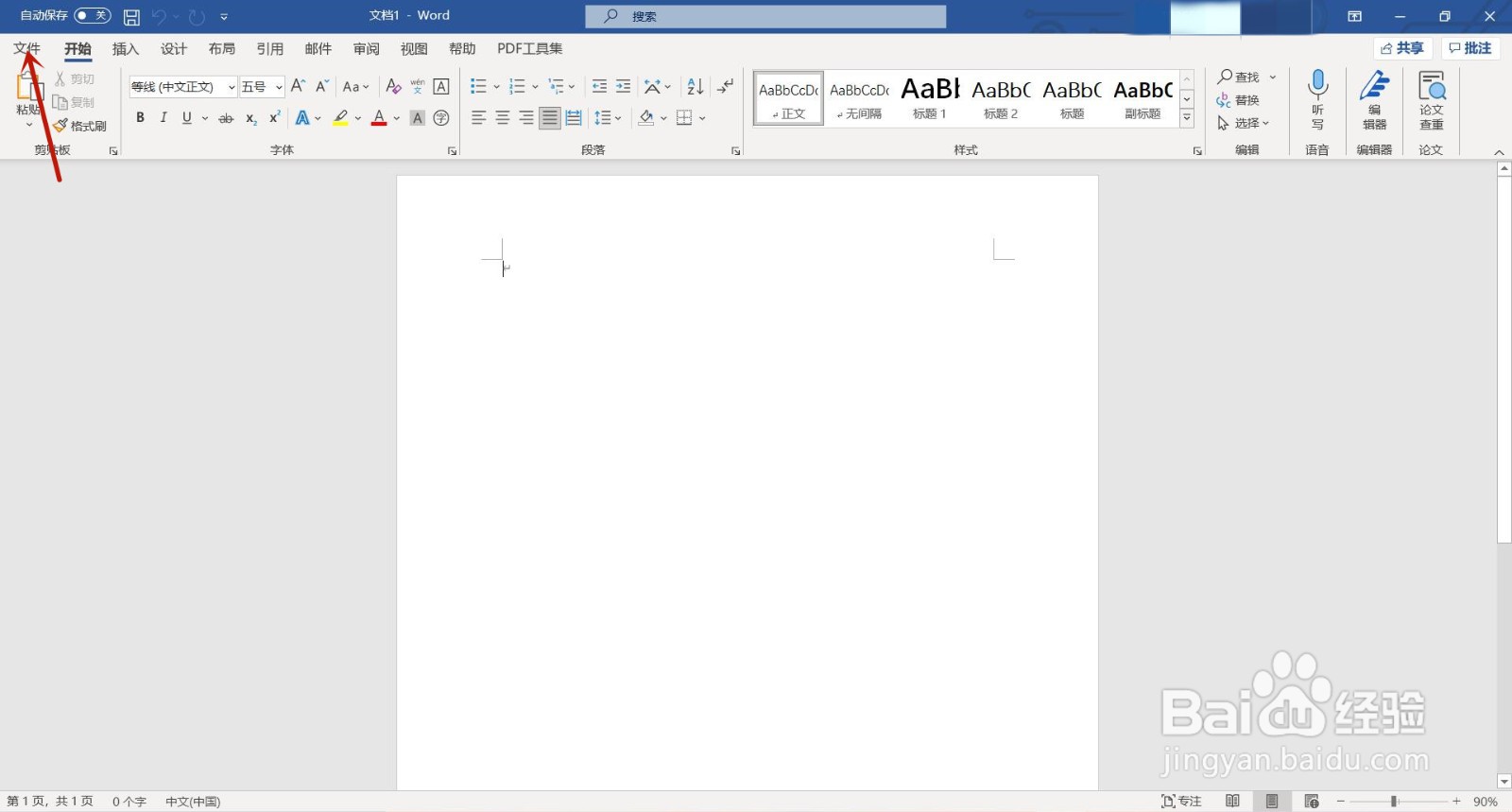1512x812 pixels.
Task: Click the Save icon in title bar
Action: (132, 17)
